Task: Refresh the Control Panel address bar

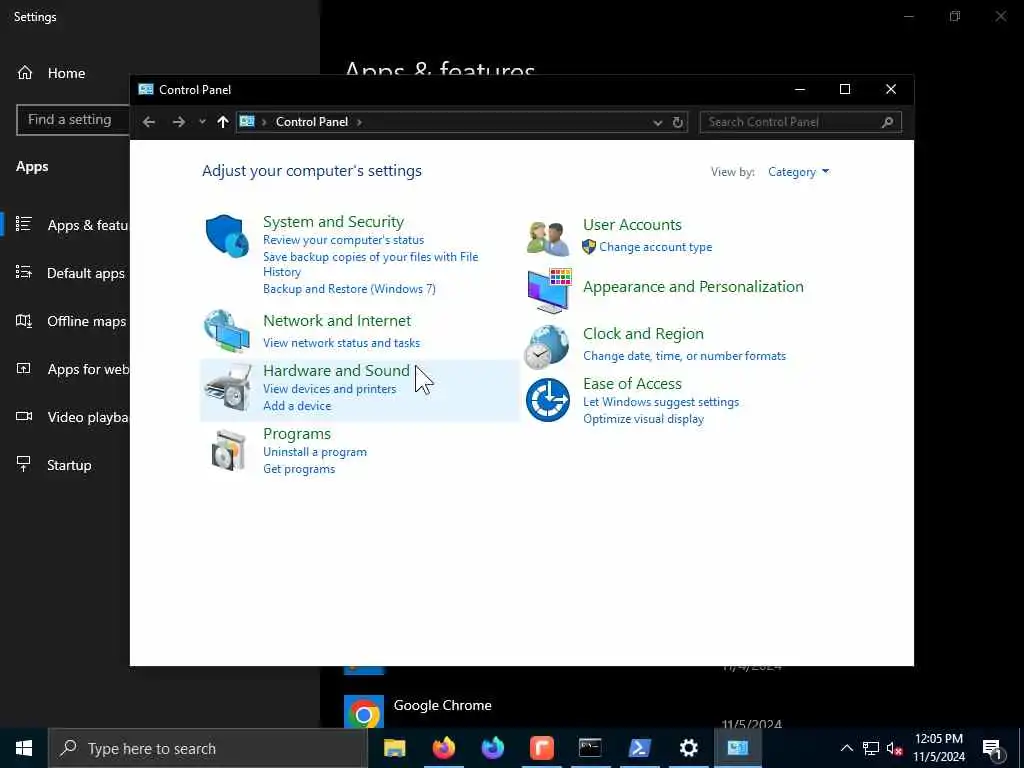Action: (x=678, y=122)
